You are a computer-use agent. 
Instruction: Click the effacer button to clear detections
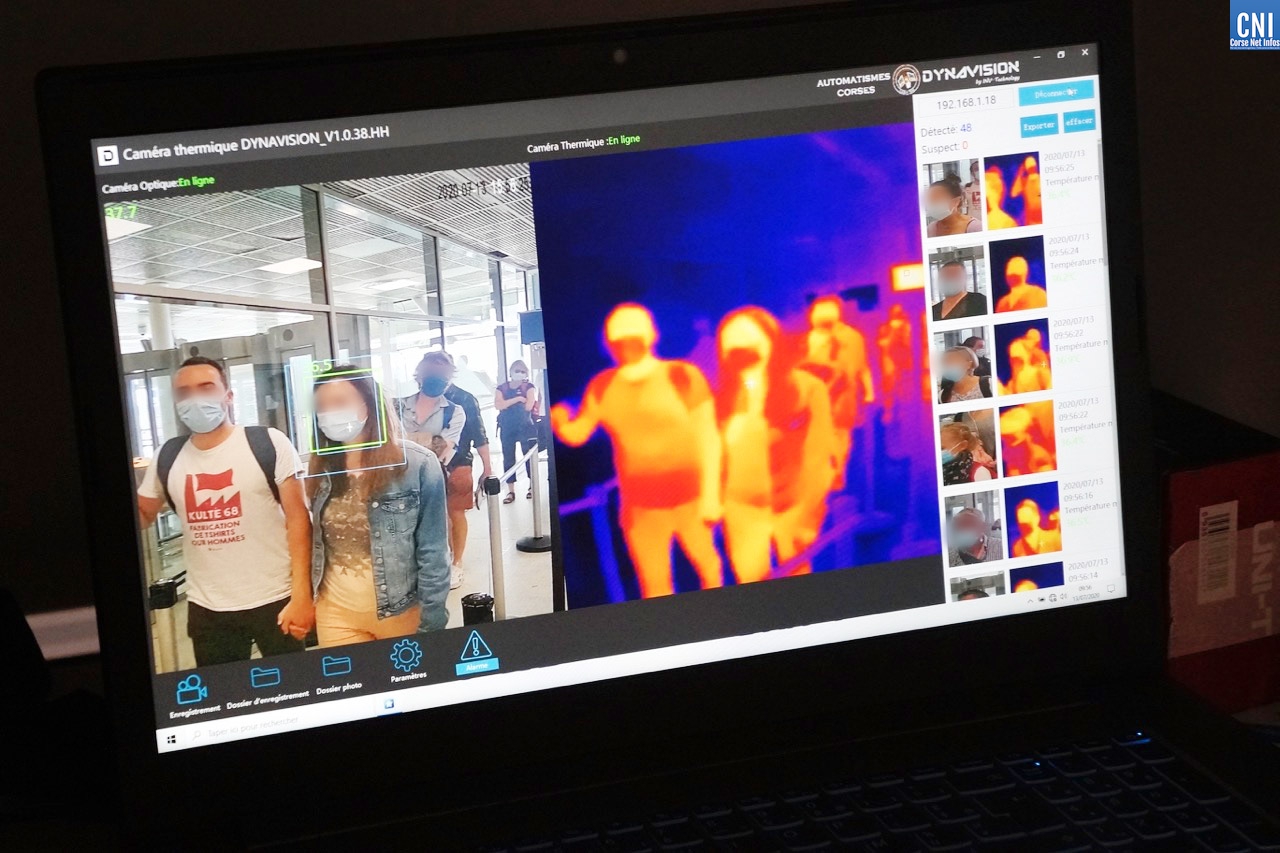[1079, 121]
